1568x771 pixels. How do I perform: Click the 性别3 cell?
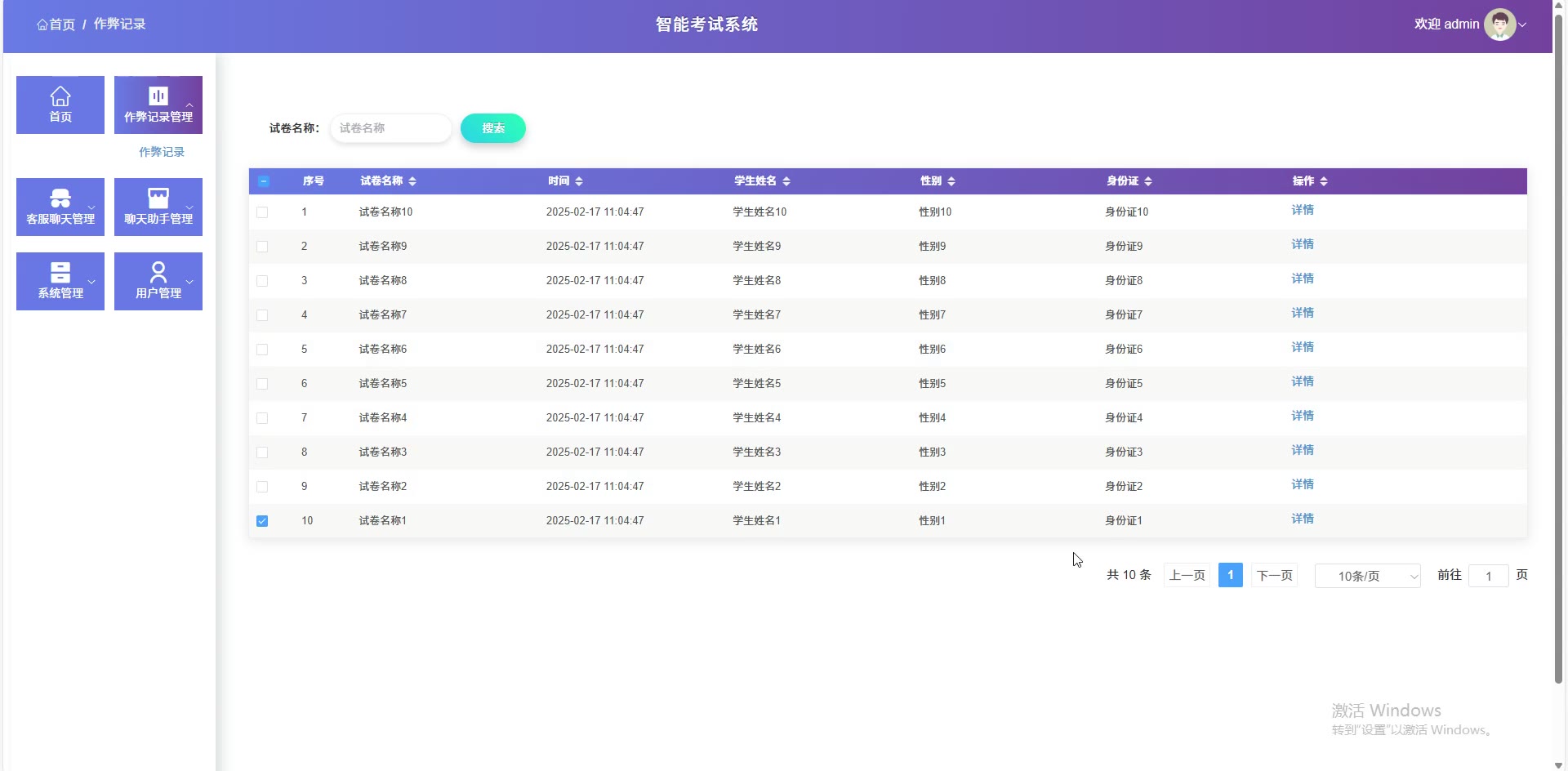point(932,452)
